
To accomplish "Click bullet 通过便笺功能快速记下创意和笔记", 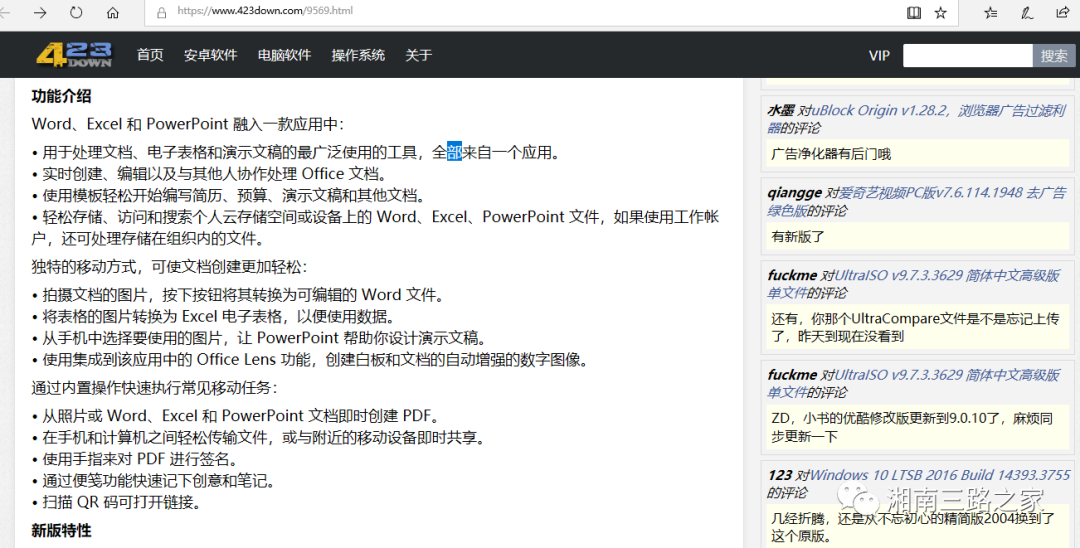I will click(154, 481).
